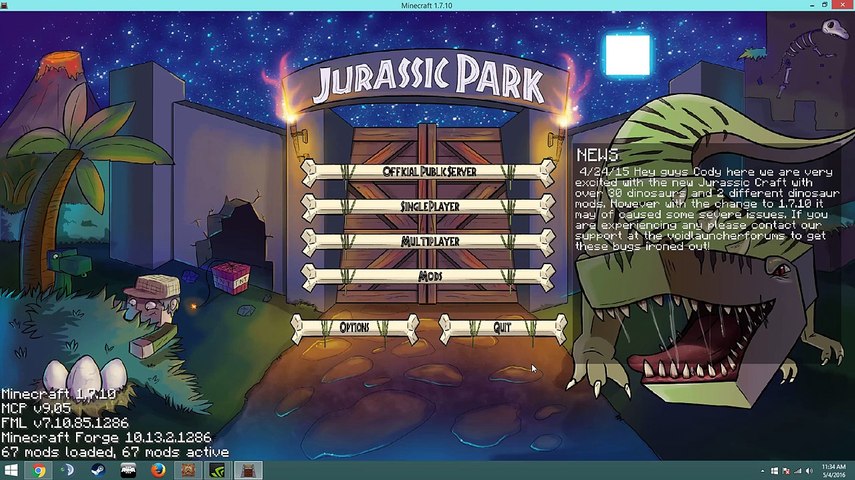The image size is (855, 480).
Task: Open the NVIDIA taskbar icon
Action: pos(218,470)
